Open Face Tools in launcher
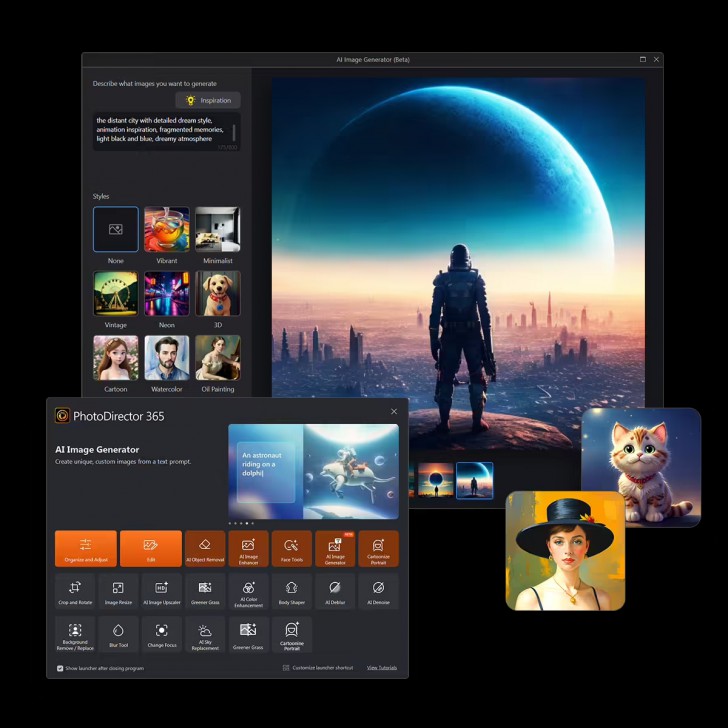Screen dimensions: 728x728 click(x=292, y=548)
